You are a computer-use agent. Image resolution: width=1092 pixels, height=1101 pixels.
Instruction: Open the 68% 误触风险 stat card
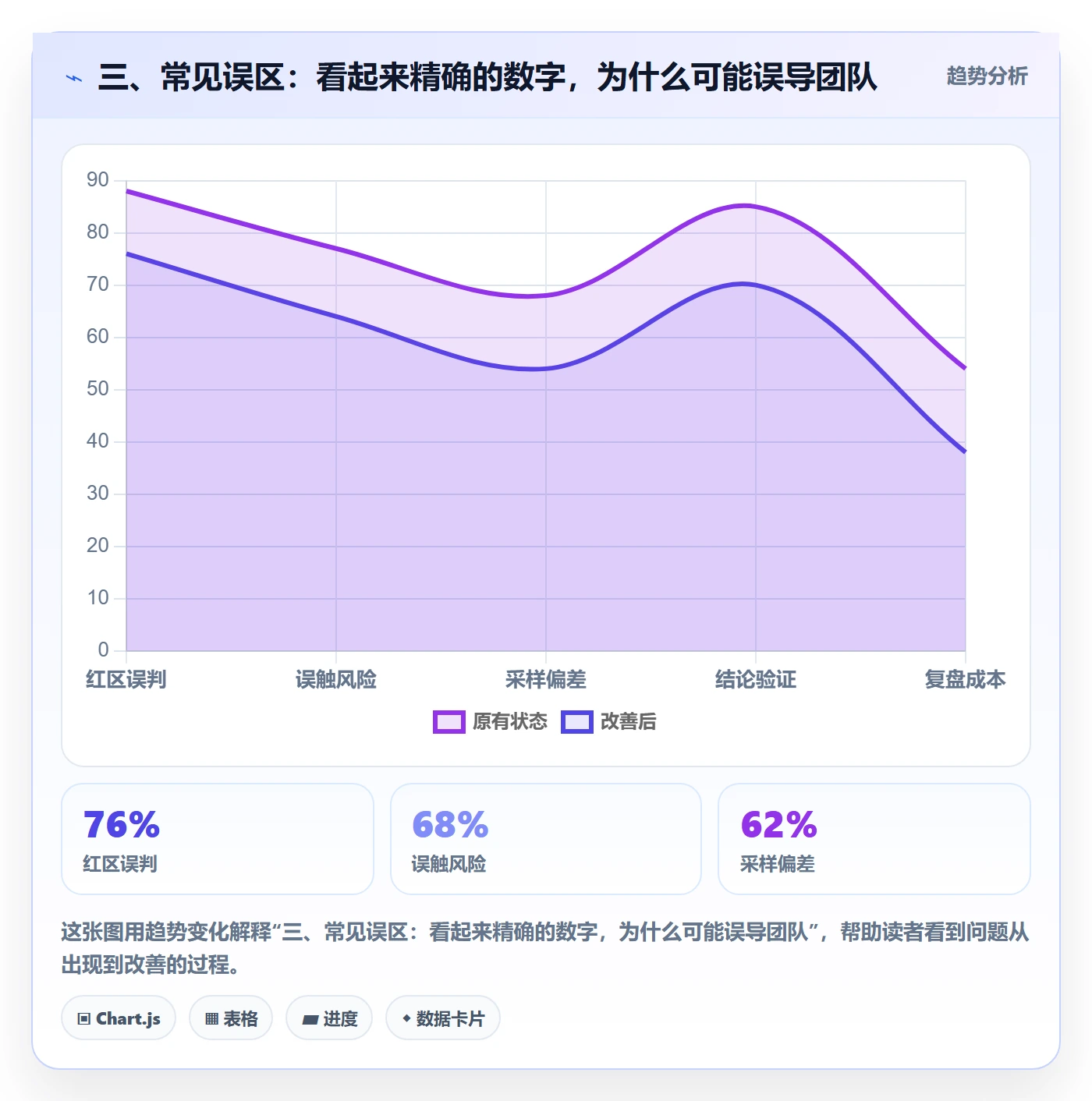[x=546, y=839]
